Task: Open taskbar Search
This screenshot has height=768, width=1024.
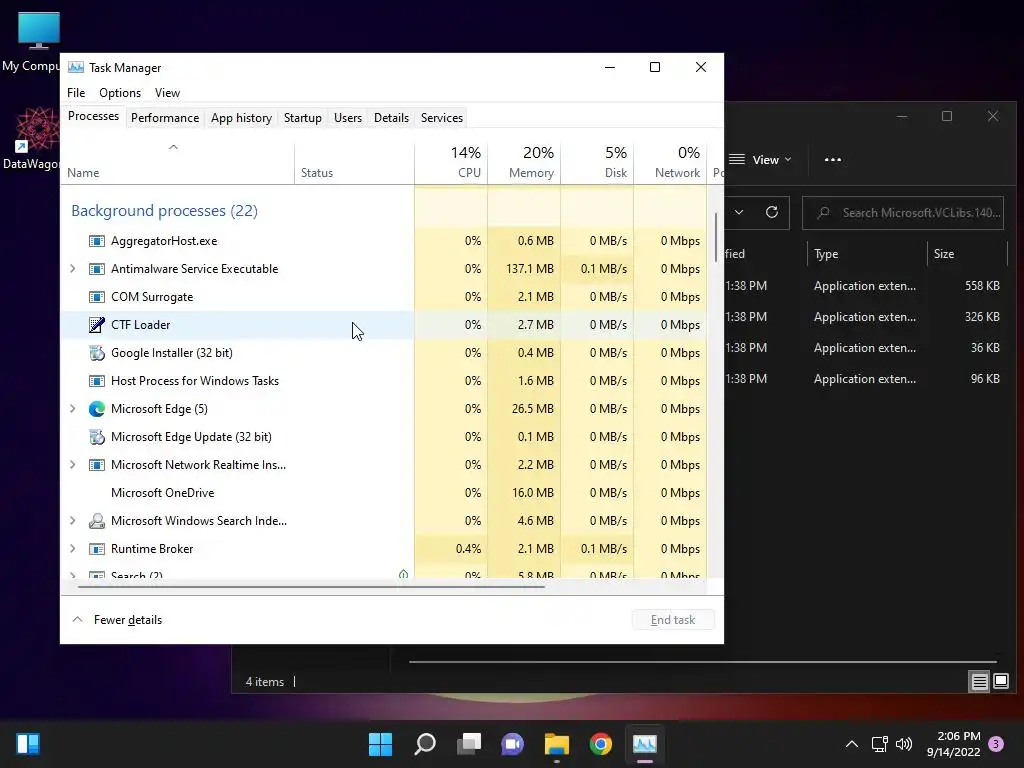Action: [x=424, y=744]
